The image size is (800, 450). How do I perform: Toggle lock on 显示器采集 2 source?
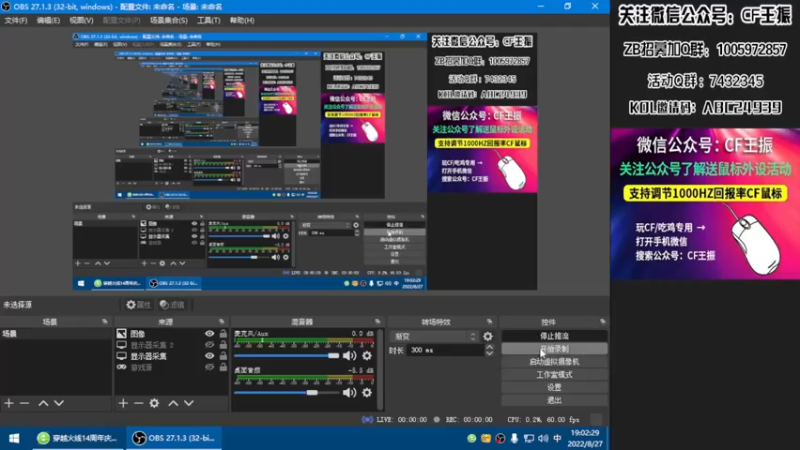pos(223,345)
